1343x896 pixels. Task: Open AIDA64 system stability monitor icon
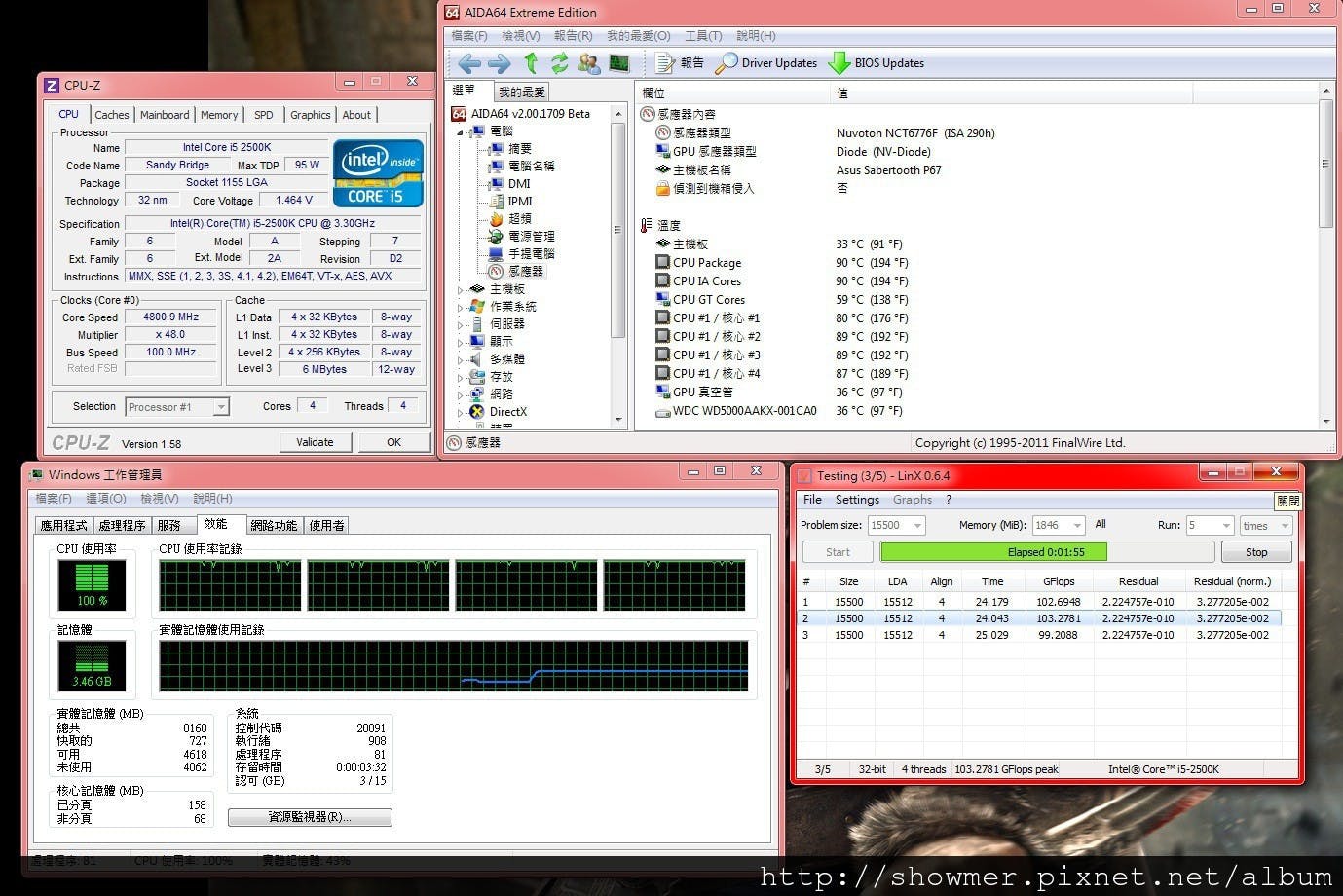coord(618,63)
